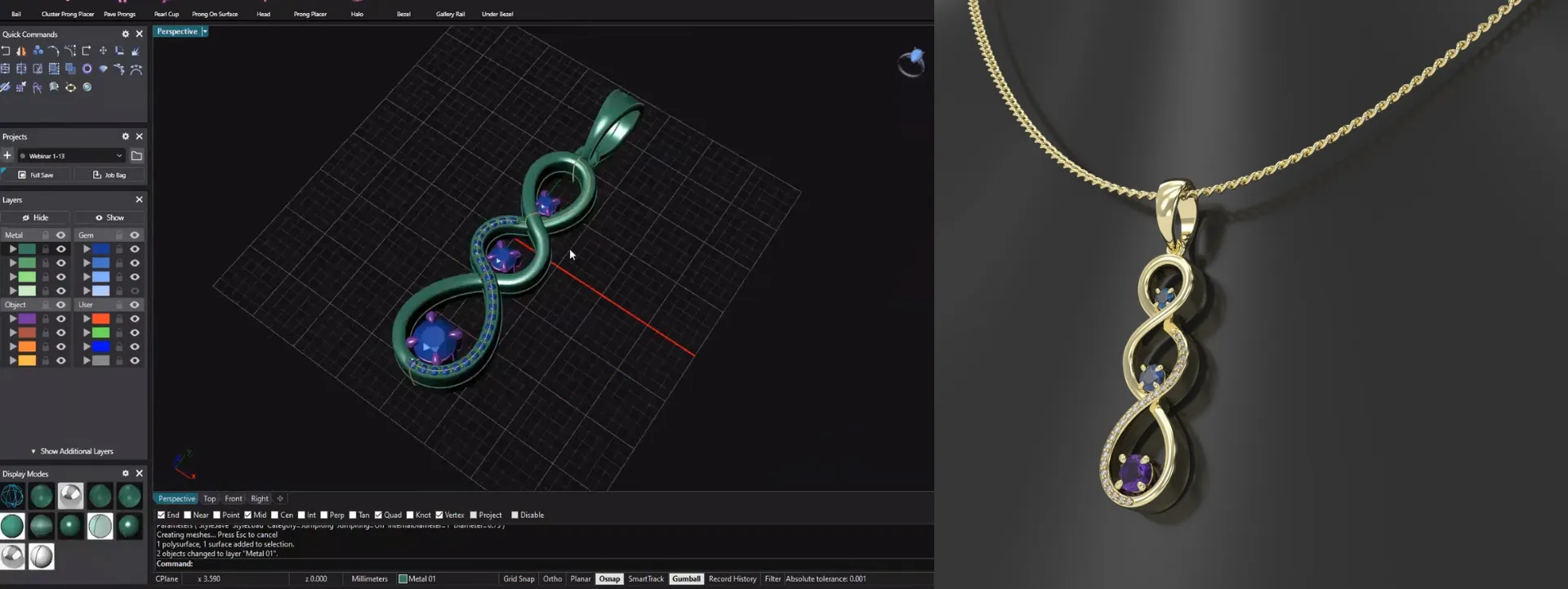1568x589 pixels.
Task: Open the Prong On Surface tool
Action: pos(215,14)
